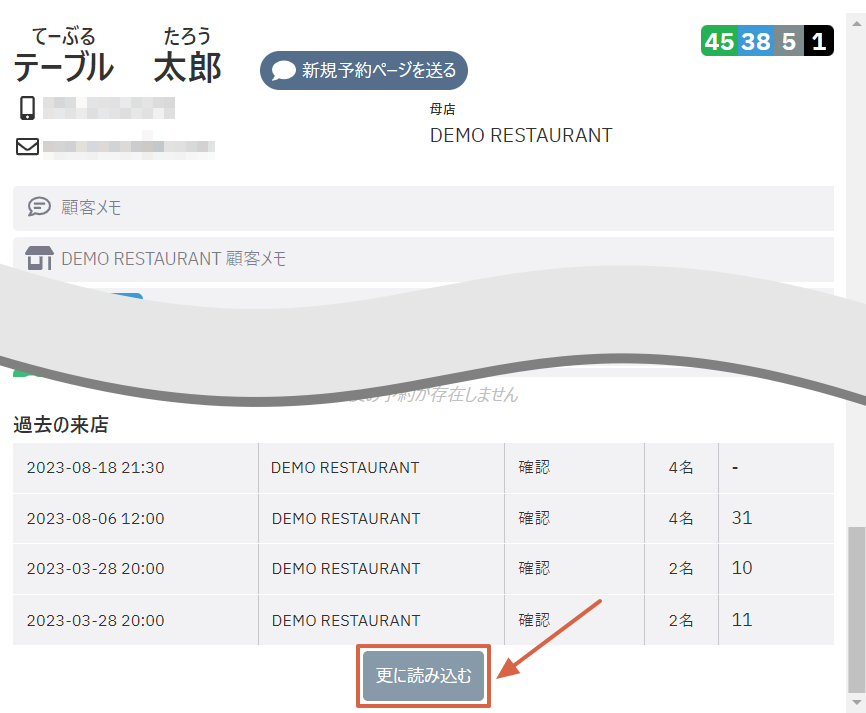Click into DEMO RESTAURANT 顧客メモ field
This screenshot has width=866, height=713.
[424, 259]
